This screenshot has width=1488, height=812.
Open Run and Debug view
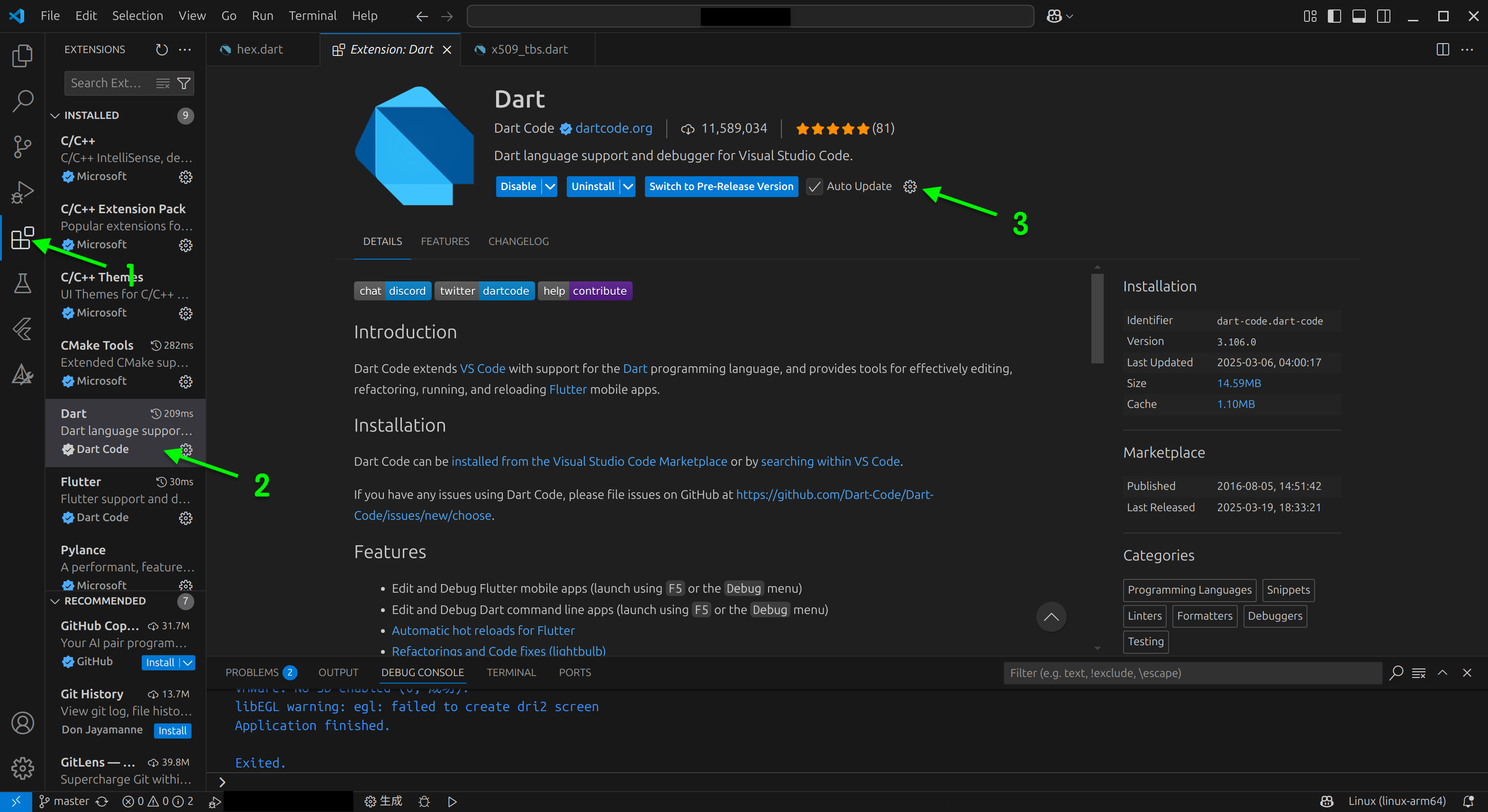click(22, 192)
